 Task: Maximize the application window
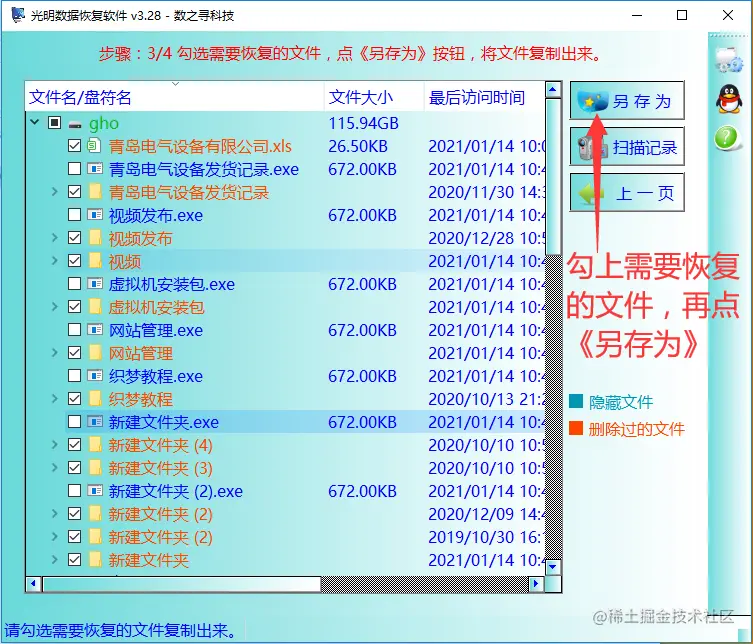coord(682,15)
